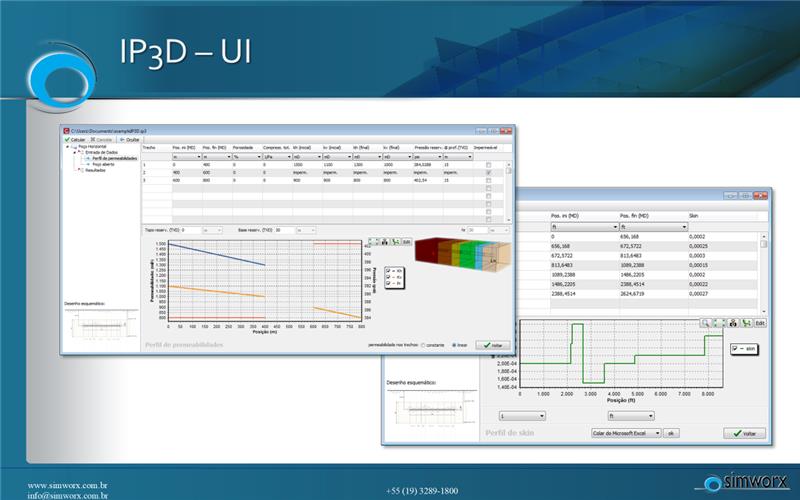Toggle the Kh series legend checkbox

point(388,270)
